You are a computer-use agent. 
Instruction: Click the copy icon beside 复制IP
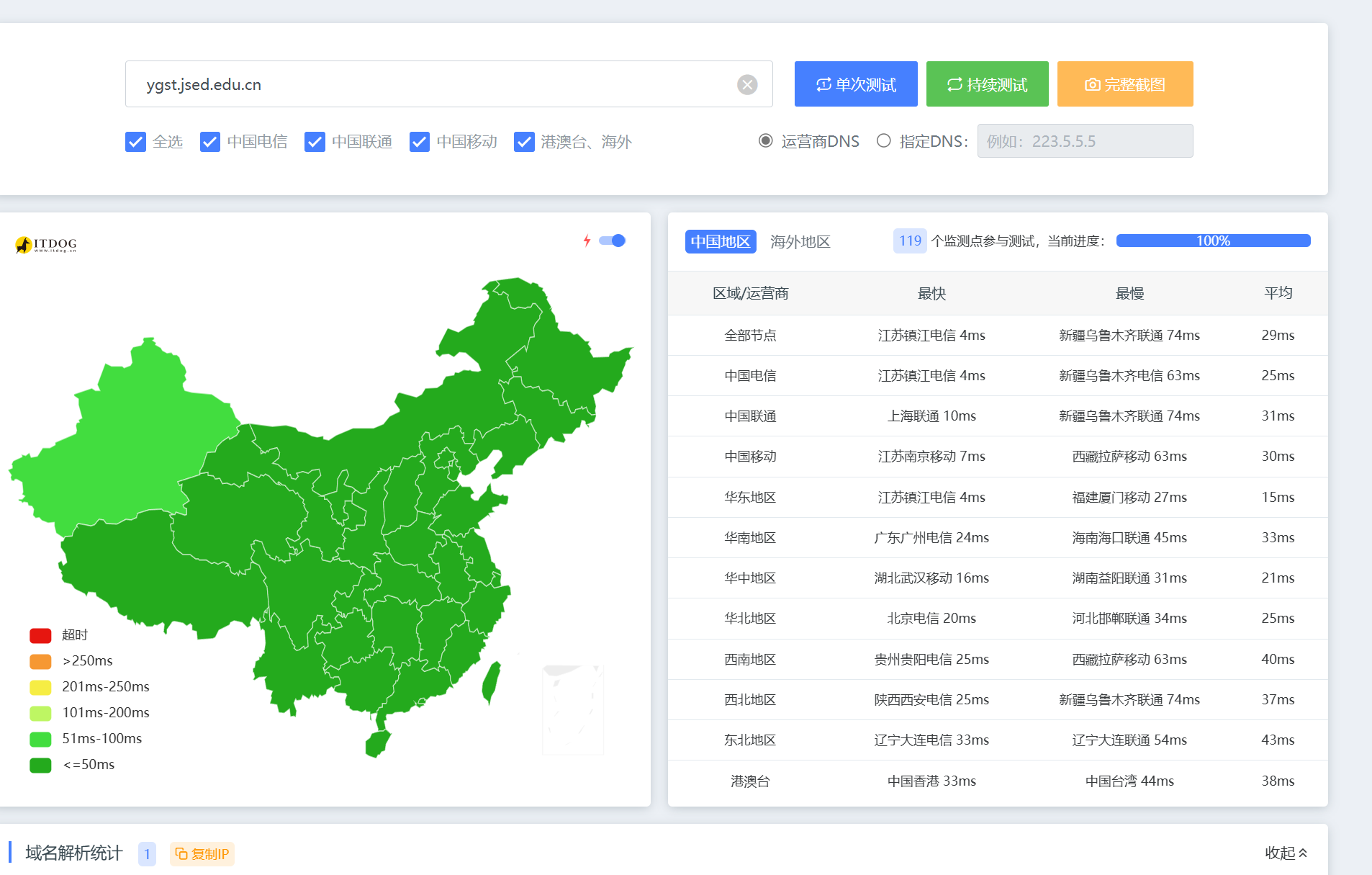point(181,854)
